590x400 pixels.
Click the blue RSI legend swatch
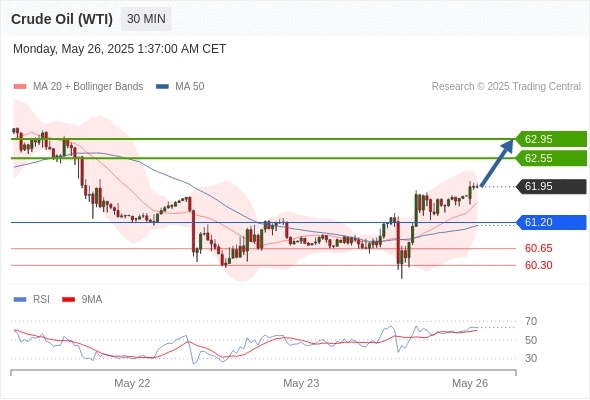(20, 300)
